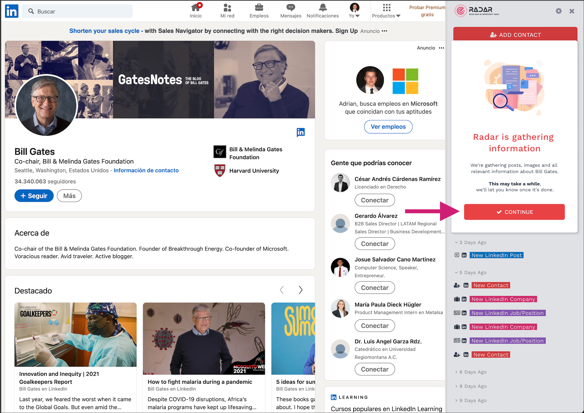Open the Empleos briefcase icon
Image resolution: width=584 pixels, height=413 pixels.
coord(259,10)
